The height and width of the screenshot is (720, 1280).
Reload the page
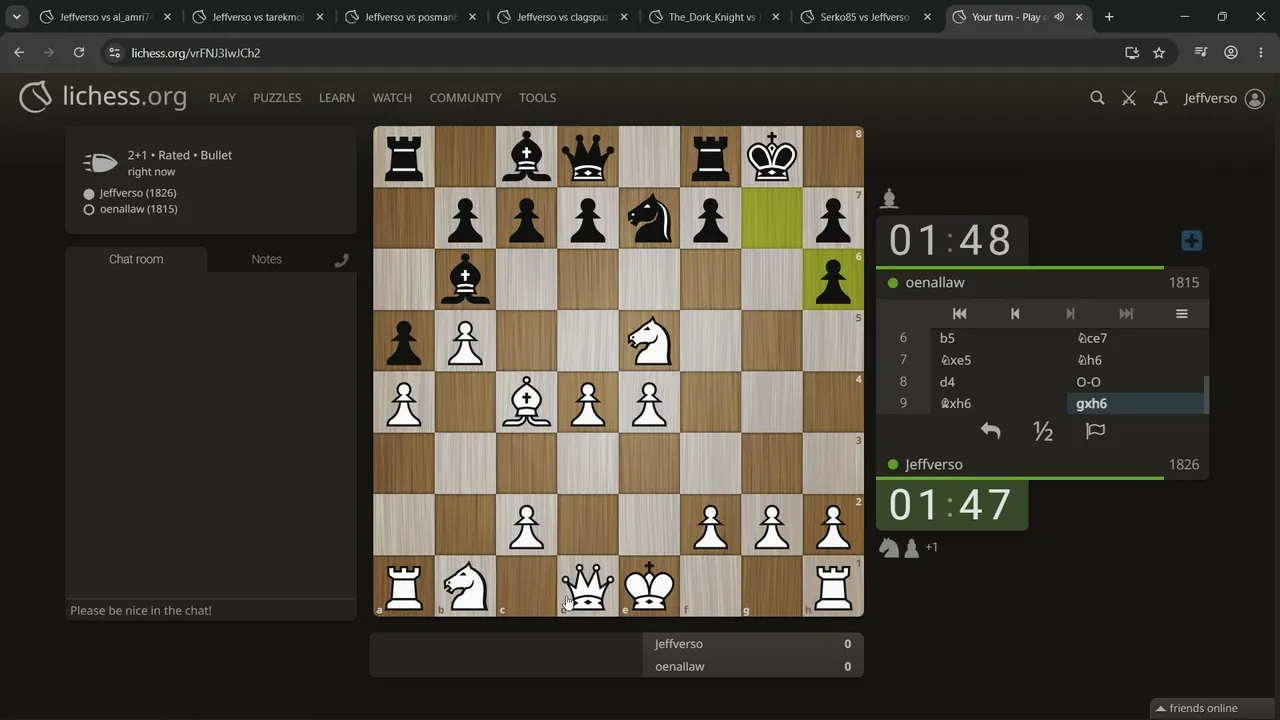(x=79, y=53)
